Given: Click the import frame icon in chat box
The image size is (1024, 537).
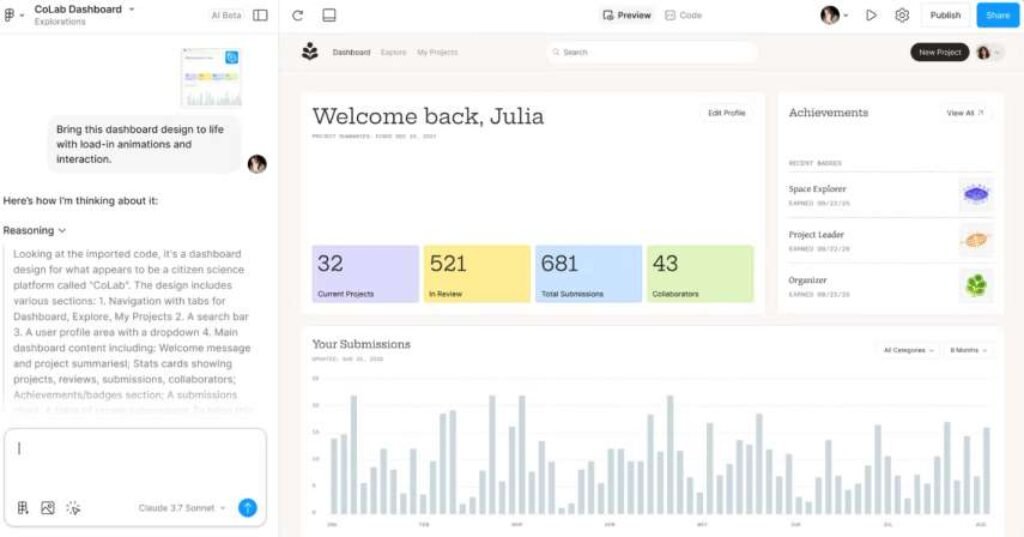Looking at the screenshot, I should point(23,508).
